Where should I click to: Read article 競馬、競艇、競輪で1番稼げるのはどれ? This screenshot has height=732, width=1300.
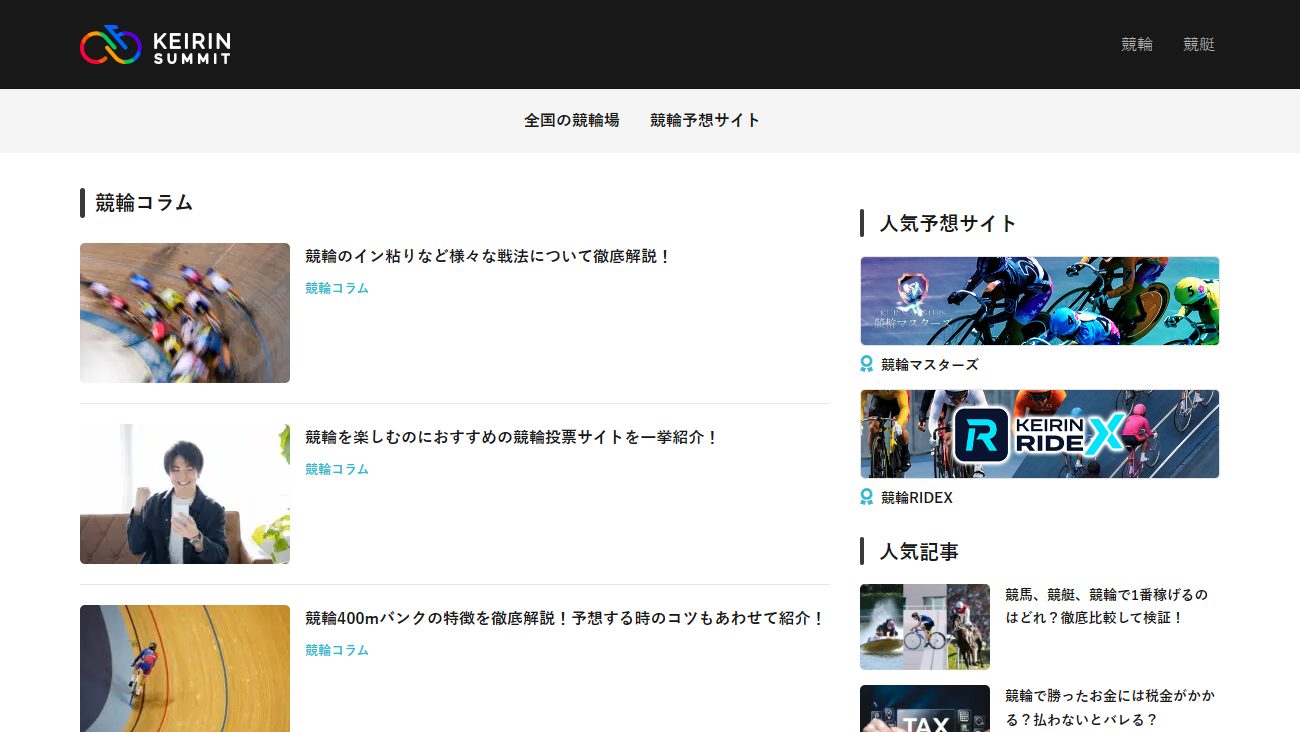[1107, 606]
